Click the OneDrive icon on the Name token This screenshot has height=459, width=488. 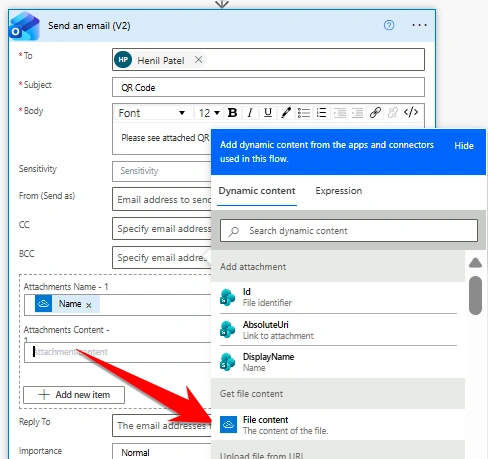click(43, 304)
